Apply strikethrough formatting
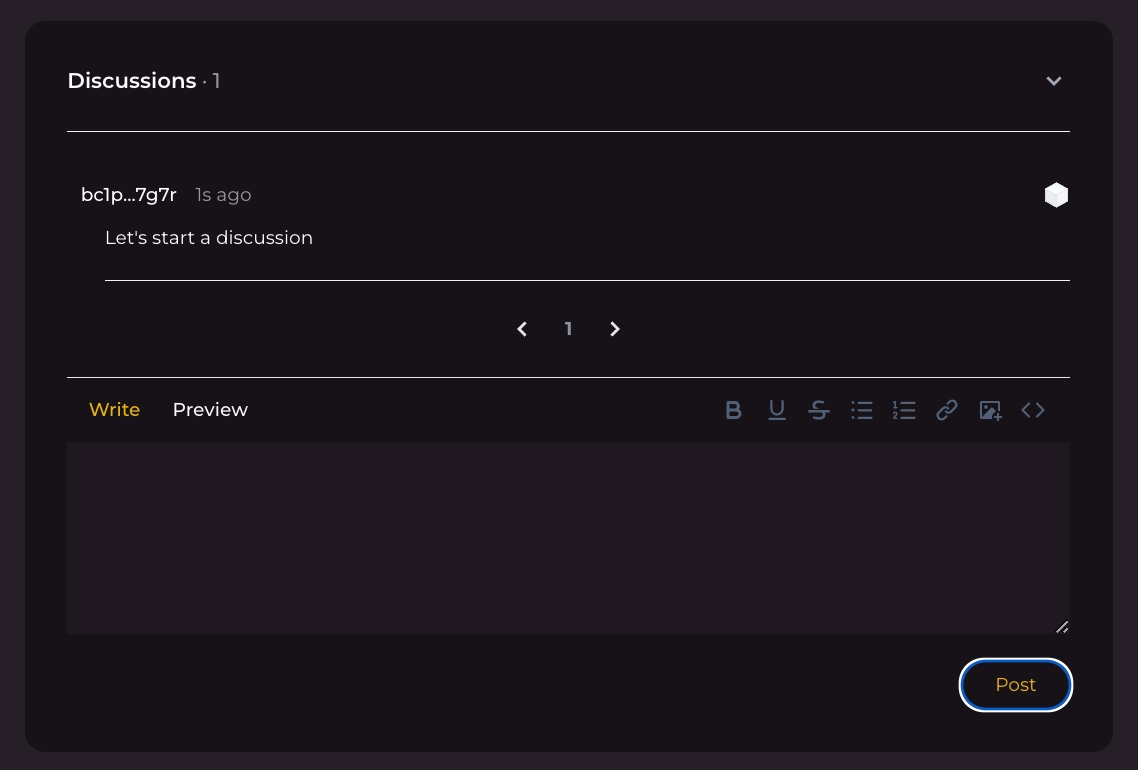1138x770 pixels. point(819,410)
